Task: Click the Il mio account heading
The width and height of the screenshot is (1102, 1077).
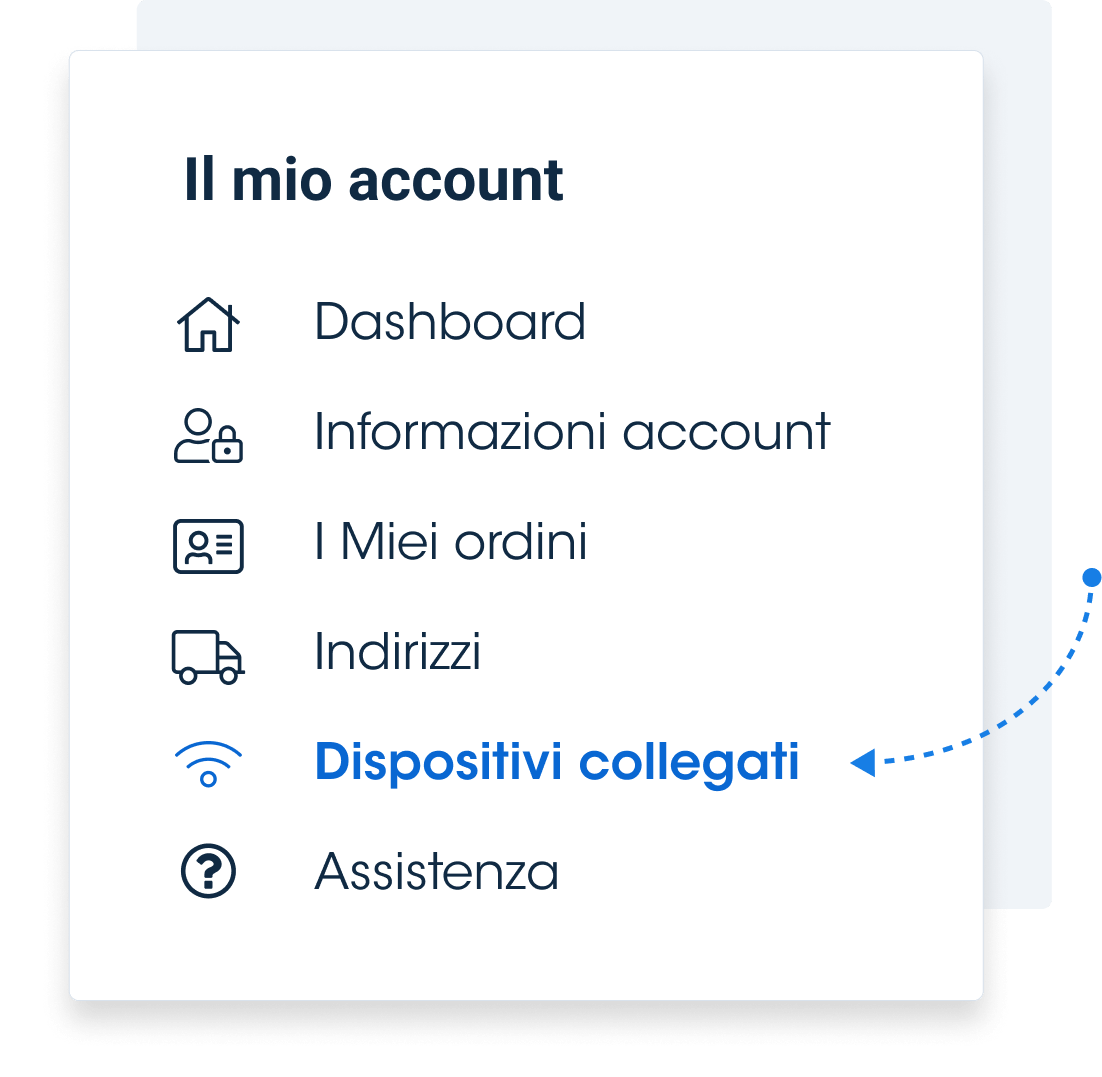Action: pos(373,180)
